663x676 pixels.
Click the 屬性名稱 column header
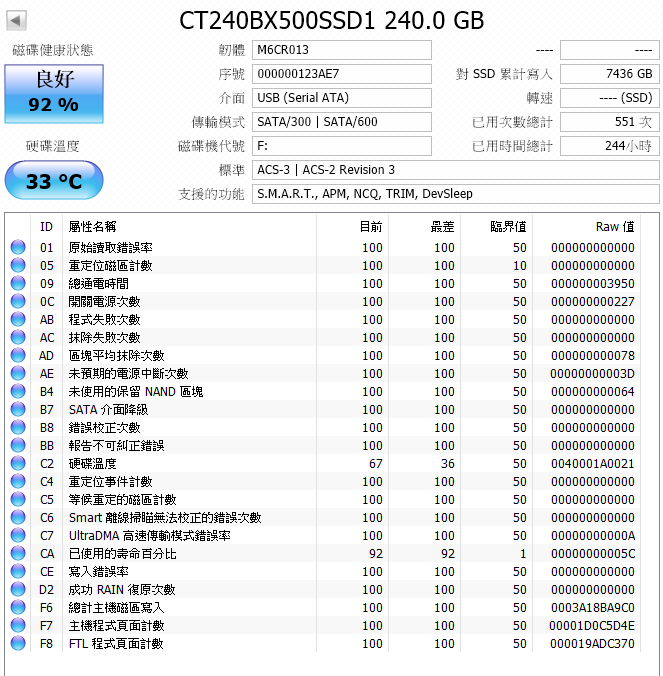189,226
